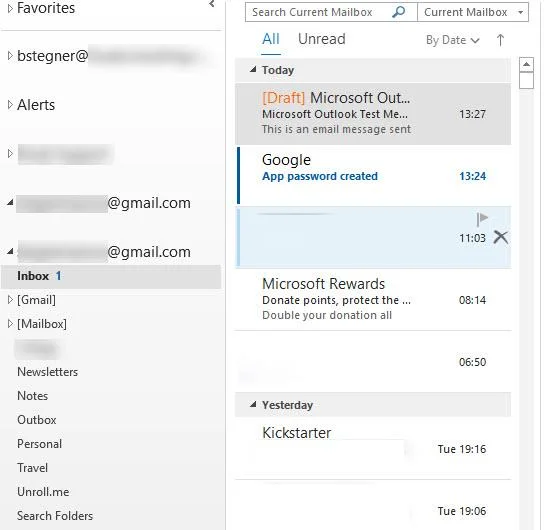Collapse the second @gmail.com account
This screenshot has height=530, width=550.
(10, 251)
